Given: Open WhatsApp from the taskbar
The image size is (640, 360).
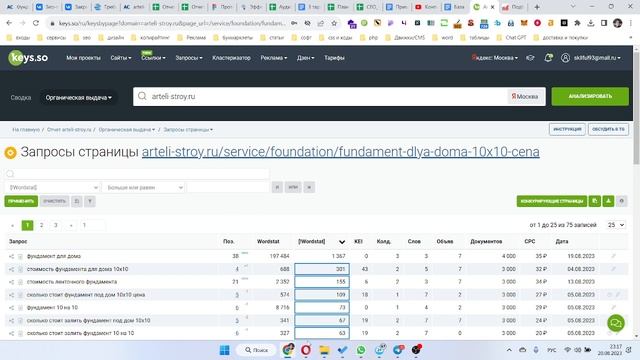Looking at the screenshot, I should (x=361, y=350).
